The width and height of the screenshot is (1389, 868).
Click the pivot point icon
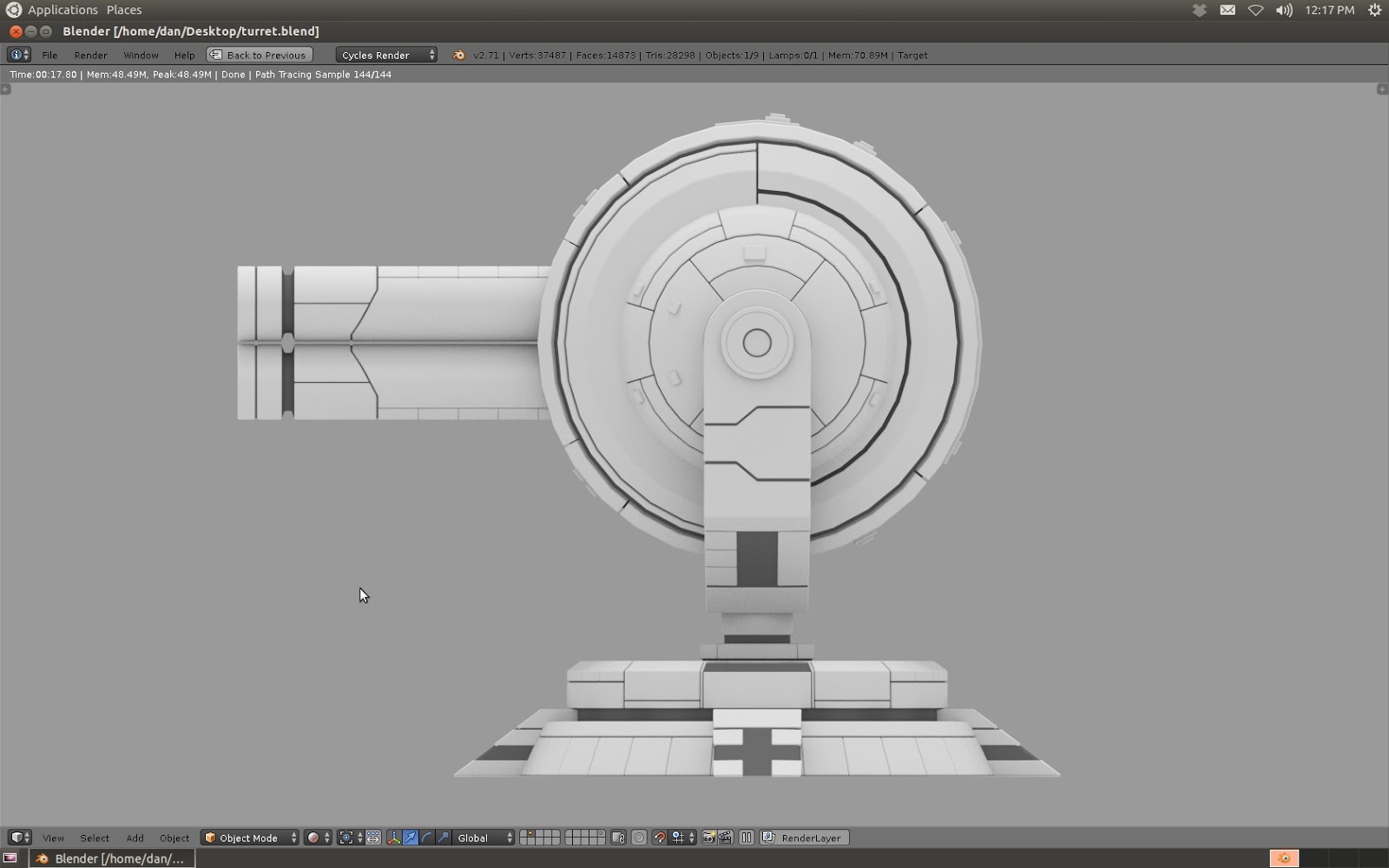click(x=346, y=838)
